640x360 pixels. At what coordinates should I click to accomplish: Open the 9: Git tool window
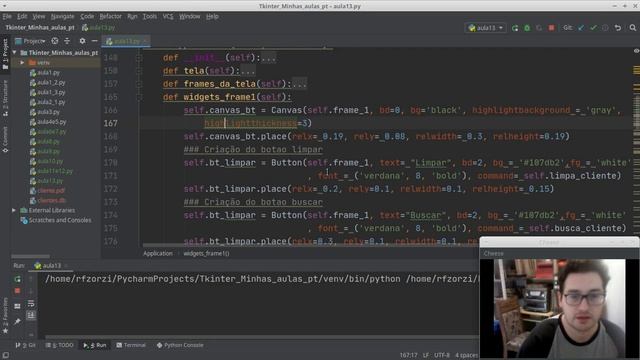coord(26,345)
